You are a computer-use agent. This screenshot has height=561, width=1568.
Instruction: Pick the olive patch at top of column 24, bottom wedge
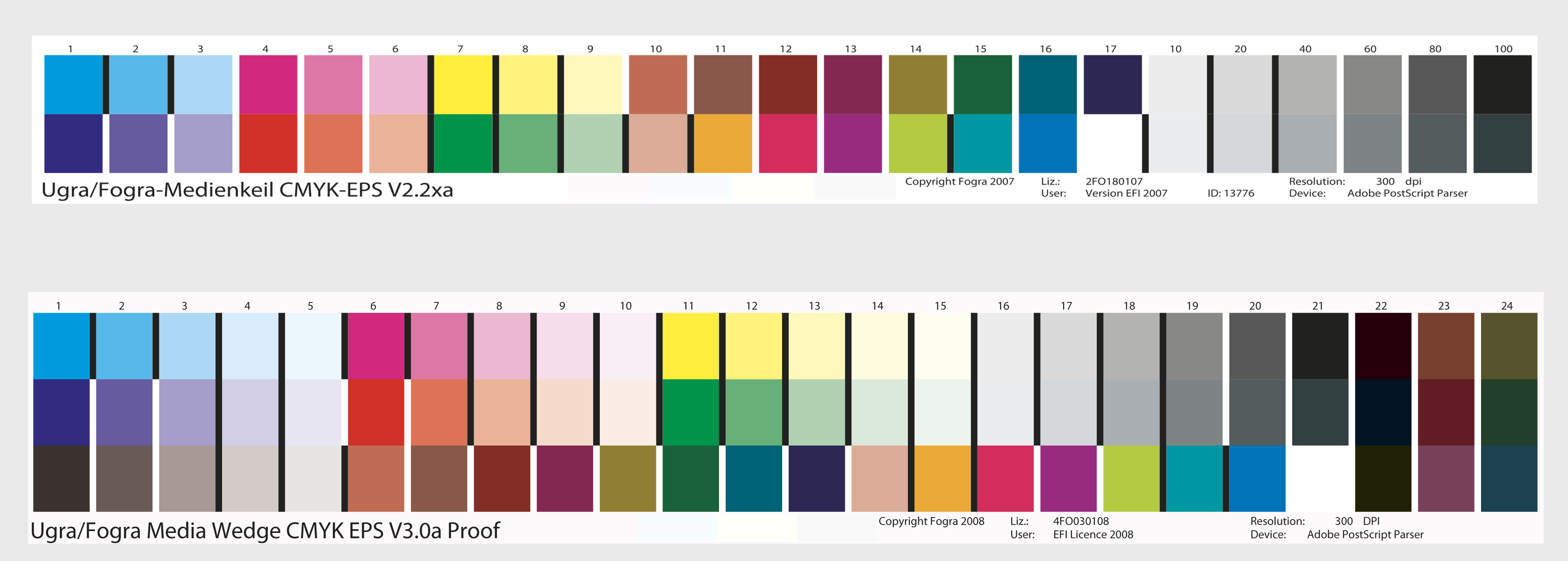pyautogui.click(x=1509, y=346)
